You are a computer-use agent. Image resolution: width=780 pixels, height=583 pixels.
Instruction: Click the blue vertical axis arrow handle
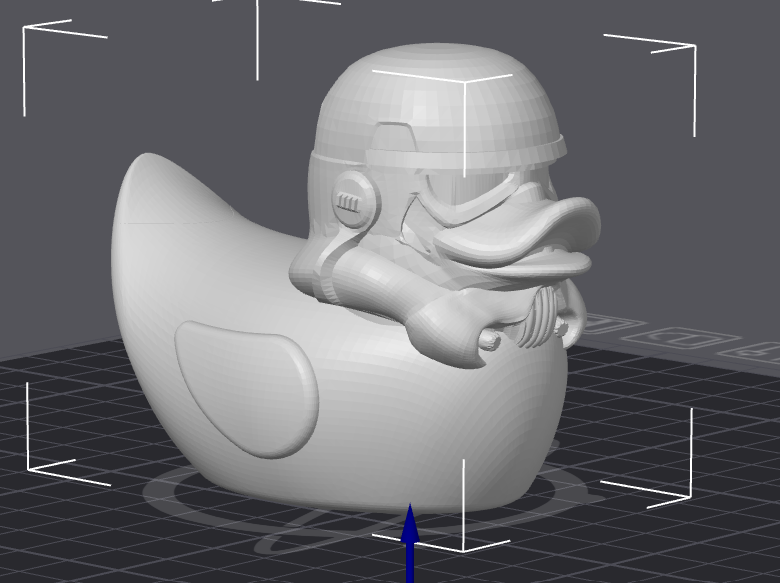(x=410, y=543)
